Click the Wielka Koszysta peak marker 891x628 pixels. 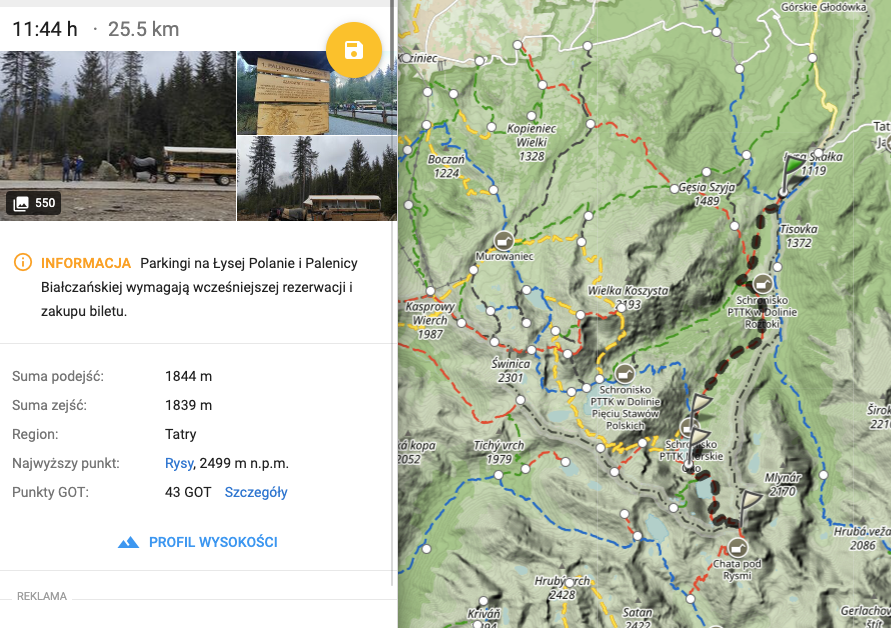[621, 307]
